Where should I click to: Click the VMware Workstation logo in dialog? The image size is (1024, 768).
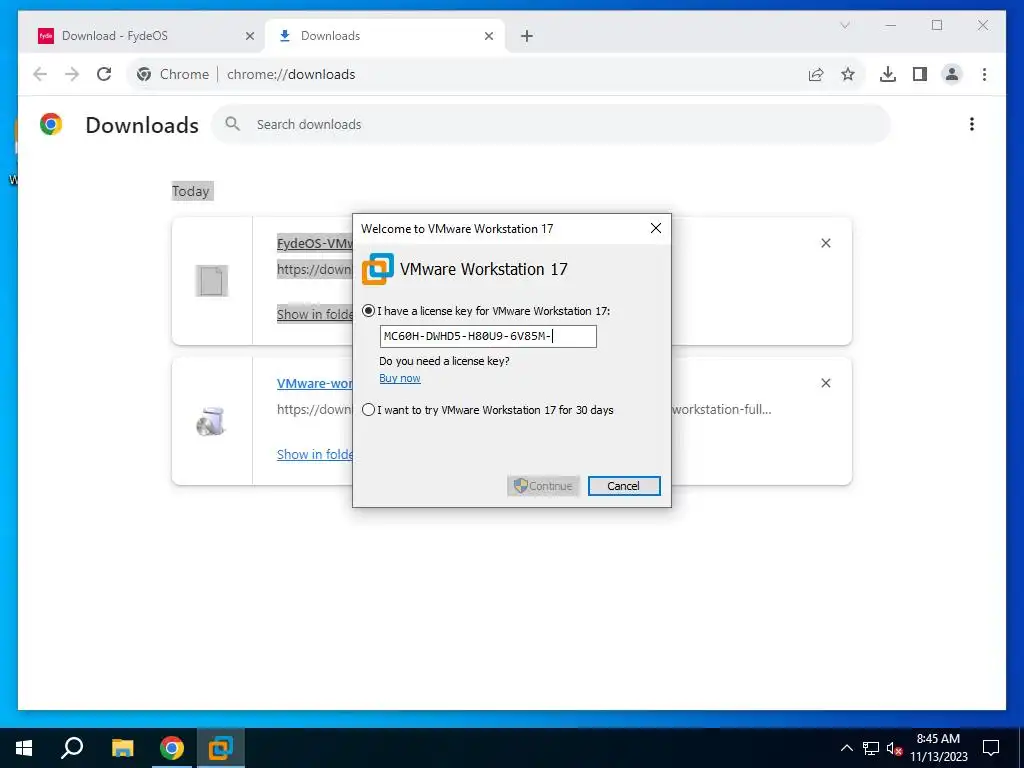(x=378, y=269)
